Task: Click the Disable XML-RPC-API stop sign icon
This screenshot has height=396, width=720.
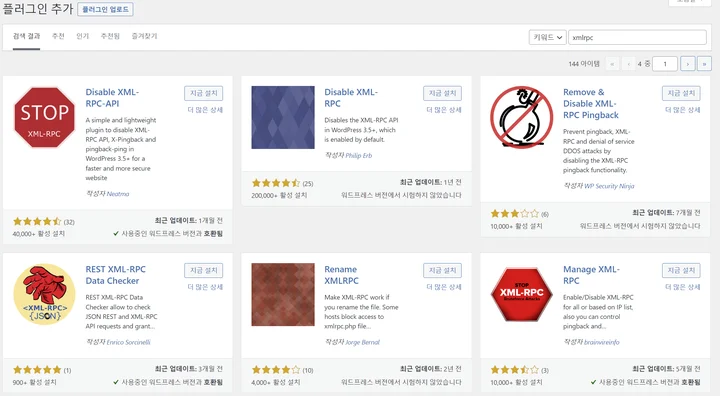Action: coord(44,118)
